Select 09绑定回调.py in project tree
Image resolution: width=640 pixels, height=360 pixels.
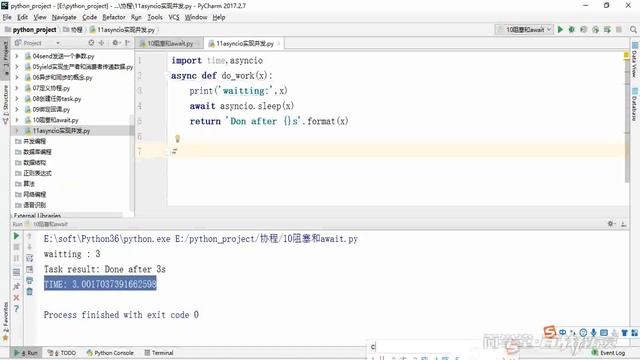tap(47, 109)
